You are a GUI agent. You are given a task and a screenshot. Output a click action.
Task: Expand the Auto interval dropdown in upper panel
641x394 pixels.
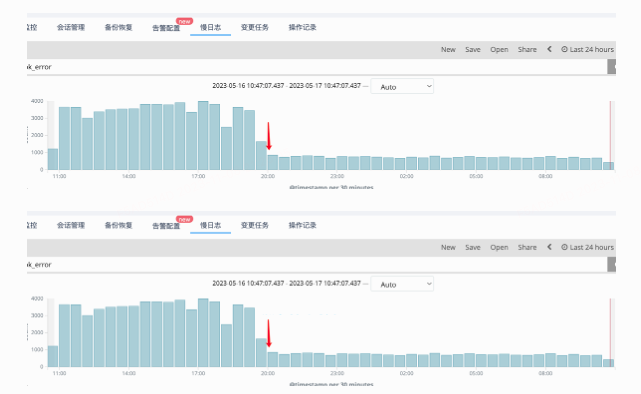point(402,87)
